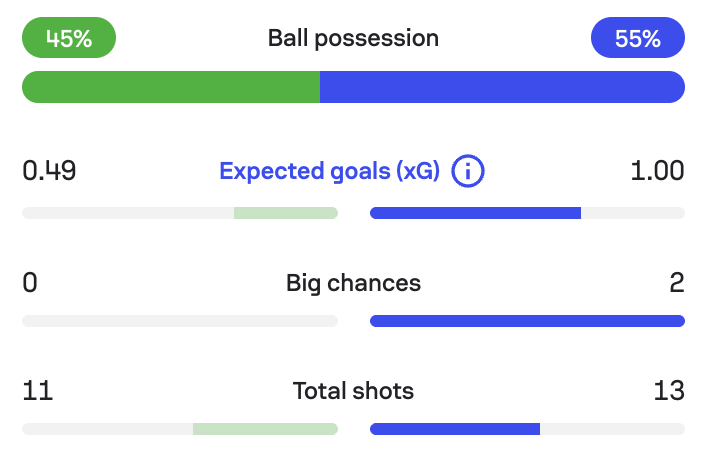Click the Total shots label

click(x=353, y=391)
